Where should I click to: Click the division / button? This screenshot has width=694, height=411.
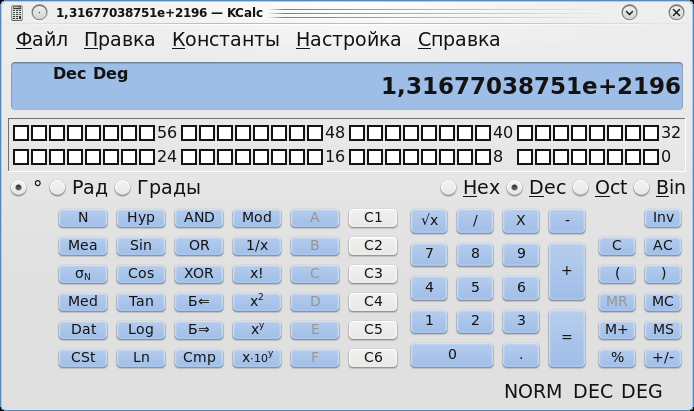click(x=475, y=220)
